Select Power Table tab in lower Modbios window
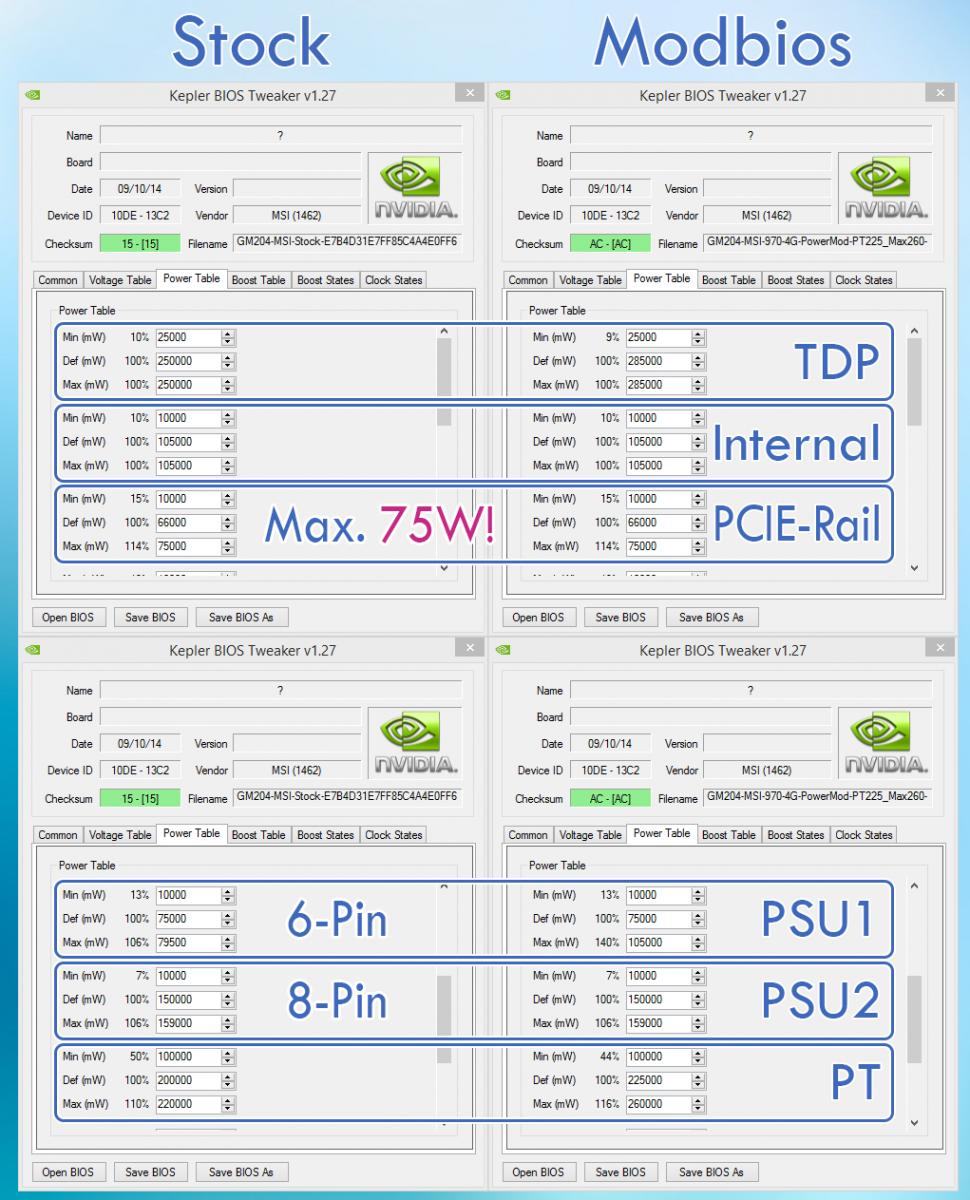Screen dimensions: 970x1200 point(662,834)
